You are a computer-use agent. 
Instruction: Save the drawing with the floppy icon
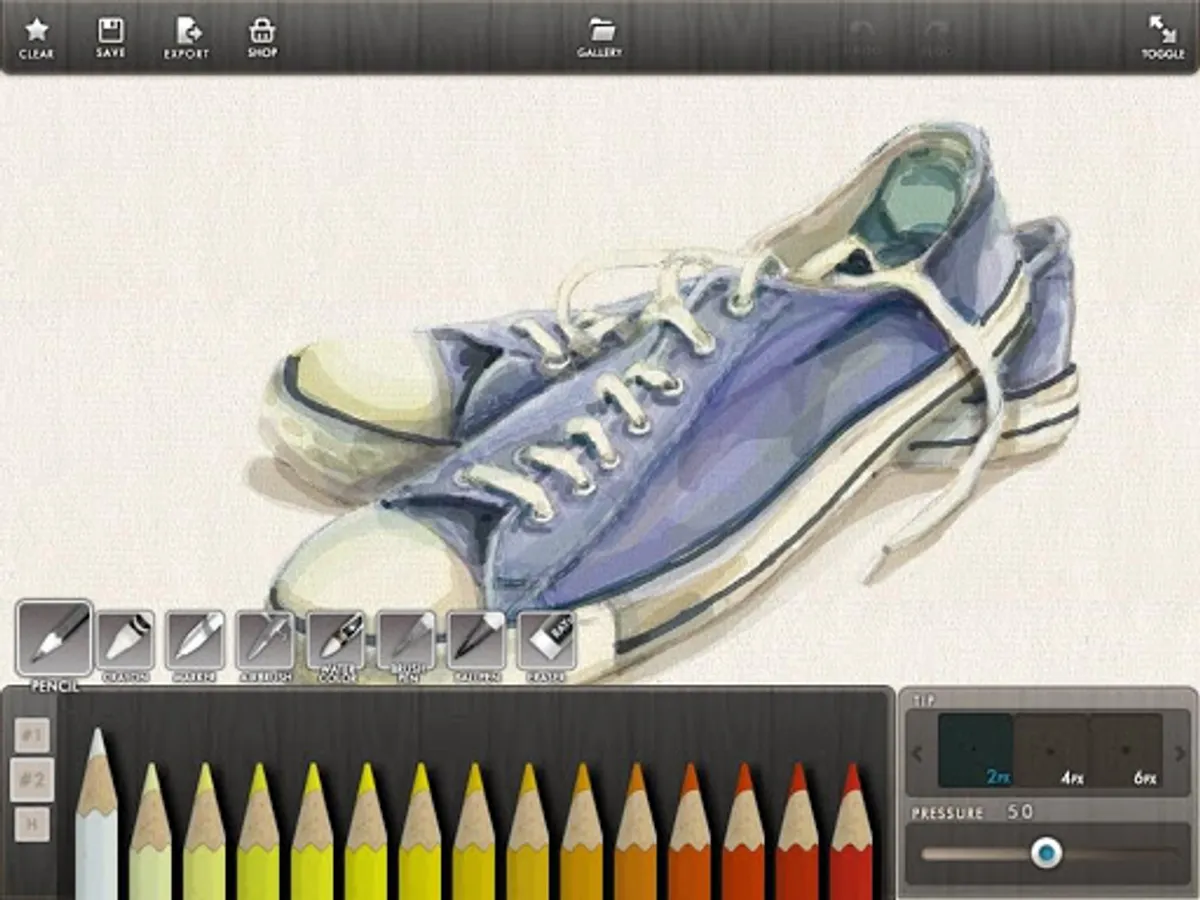point(111,37)
